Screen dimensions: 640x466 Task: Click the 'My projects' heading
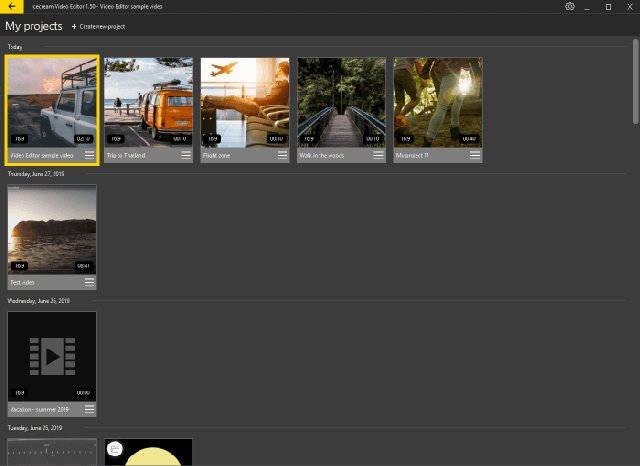[x=34, y=26]
